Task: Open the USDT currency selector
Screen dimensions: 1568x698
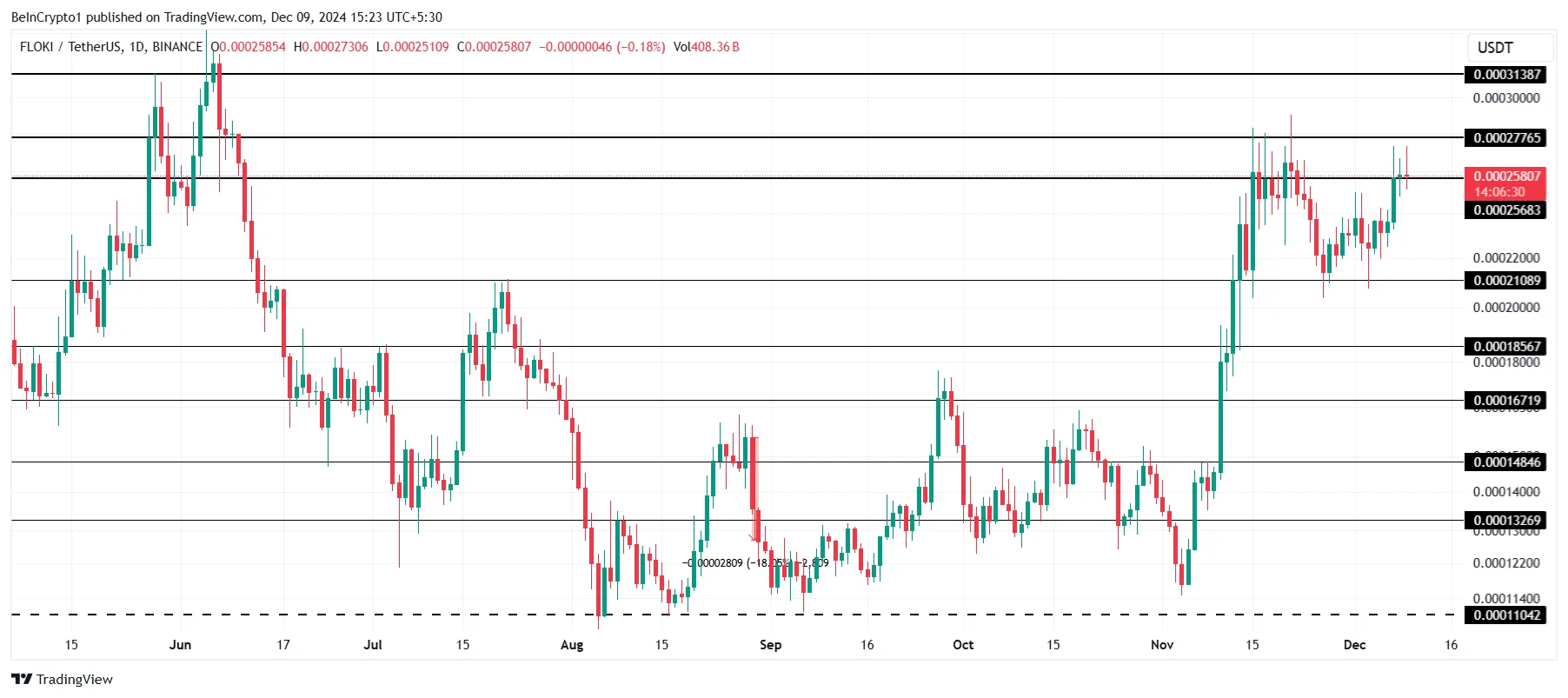Action: (1495, 48)
